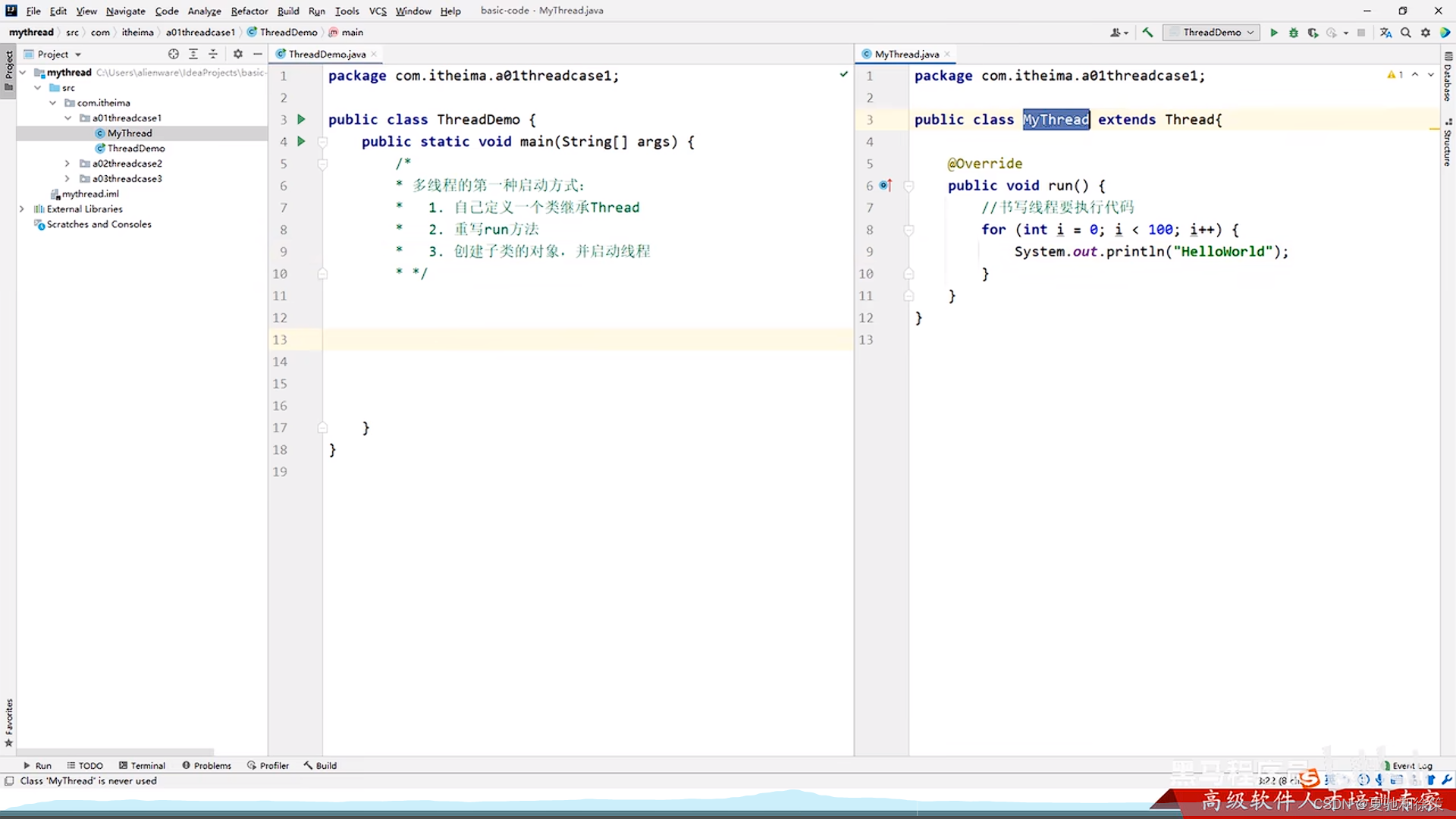Viewport: 1456px width, 819px height.
Task: Click run gutter arrow beside main method
Action: (301, 141)
